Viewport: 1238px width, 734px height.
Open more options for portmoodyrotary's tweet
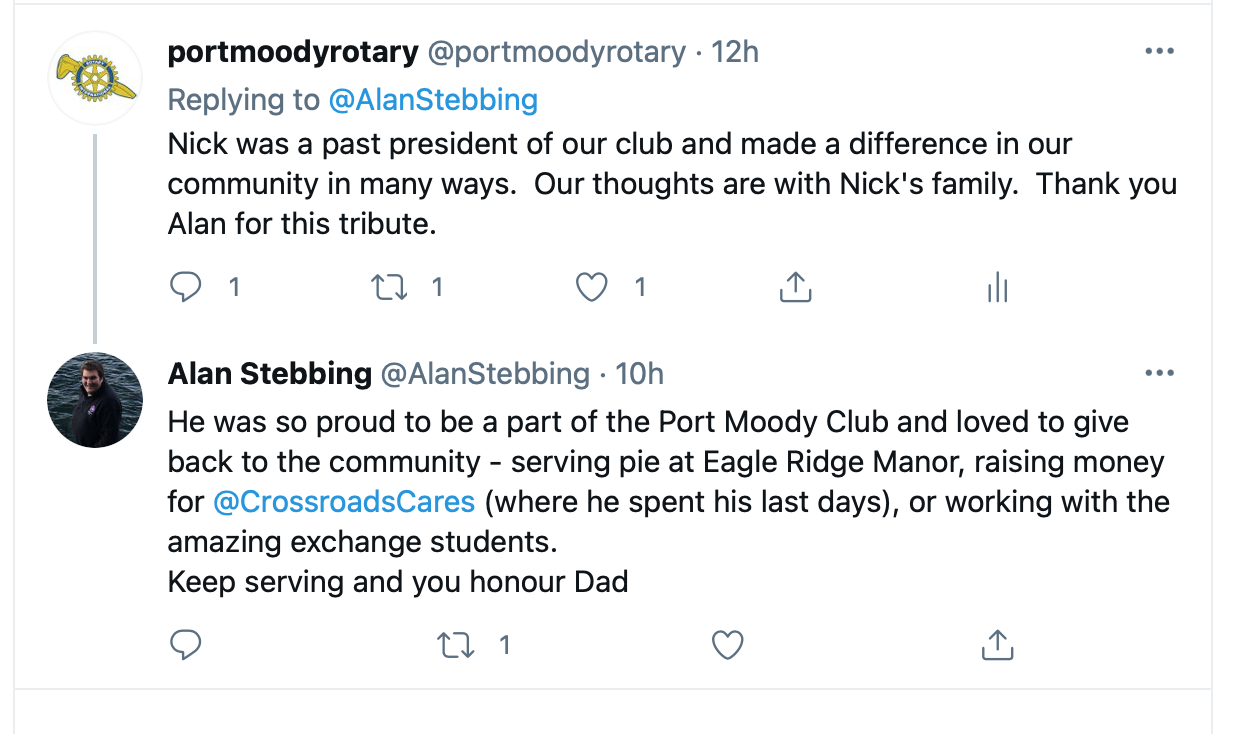[1159, 51]
